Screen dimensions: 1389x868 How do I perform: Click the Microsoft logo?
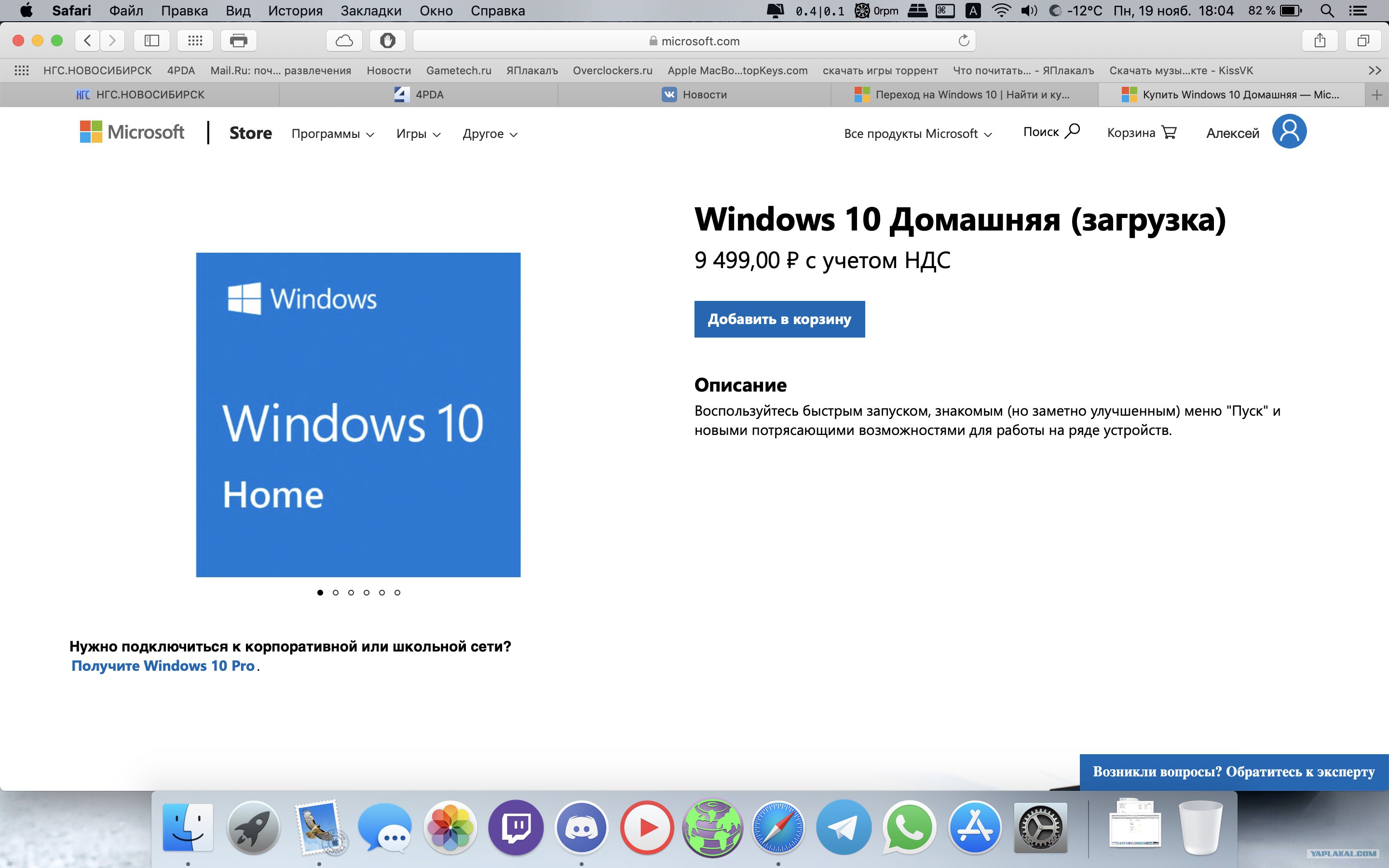(132, 132)
